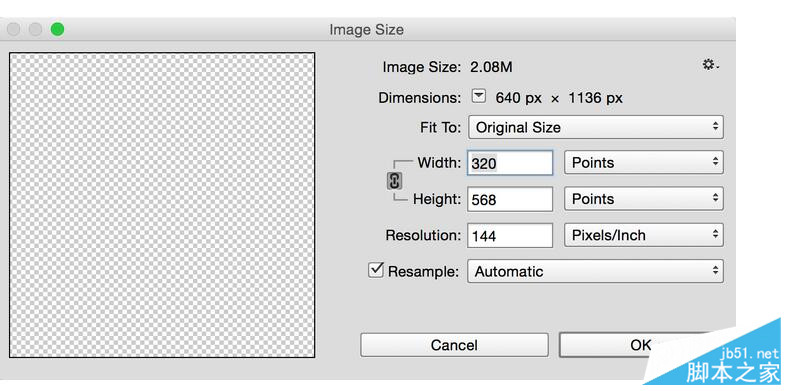Open the Width units Points dropdown
The height and width of the screenshot is (391, 787).
pos(643,163)
